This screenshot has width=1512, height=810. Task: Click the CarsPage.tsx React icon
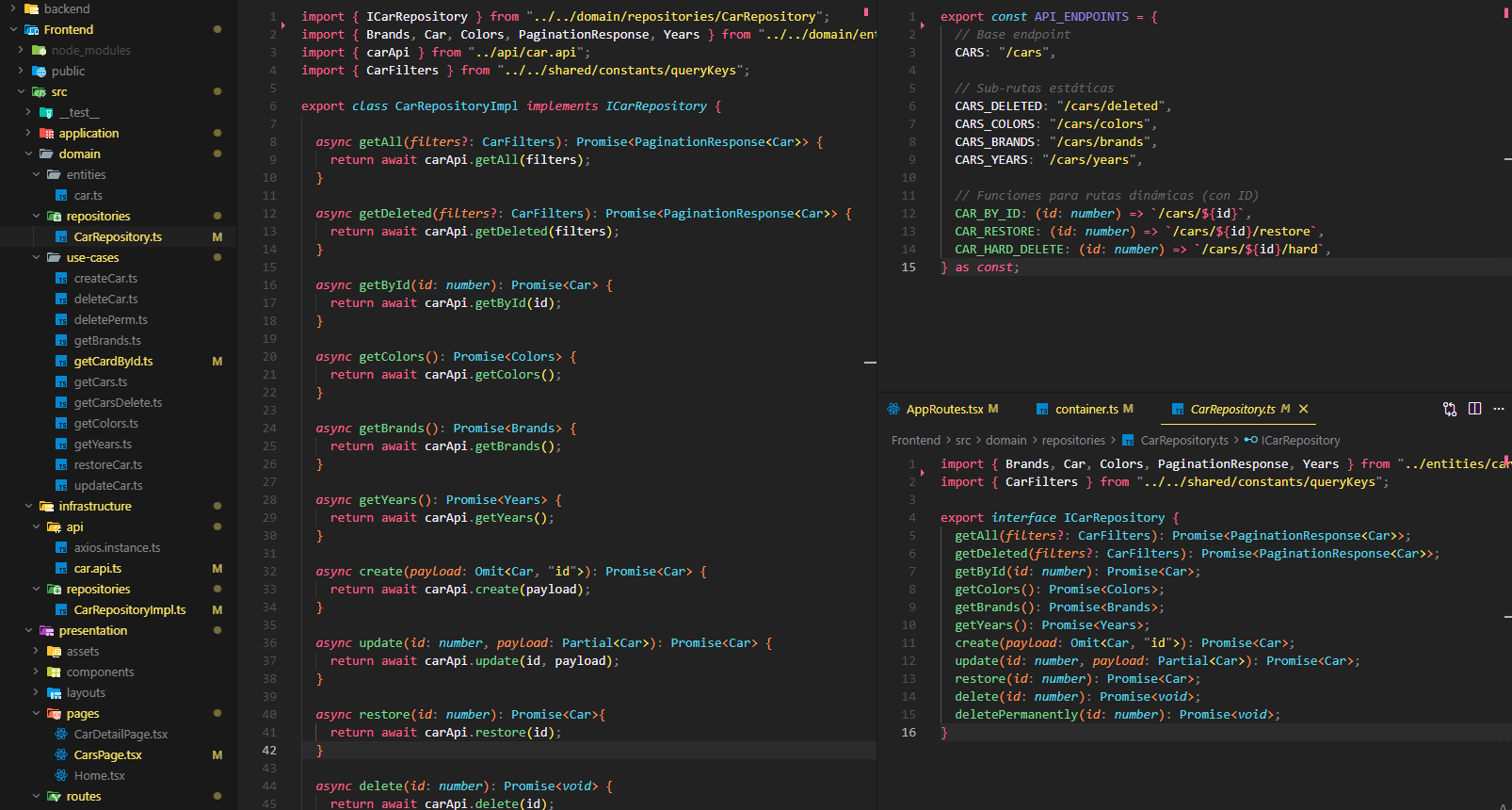click(61, 755)
